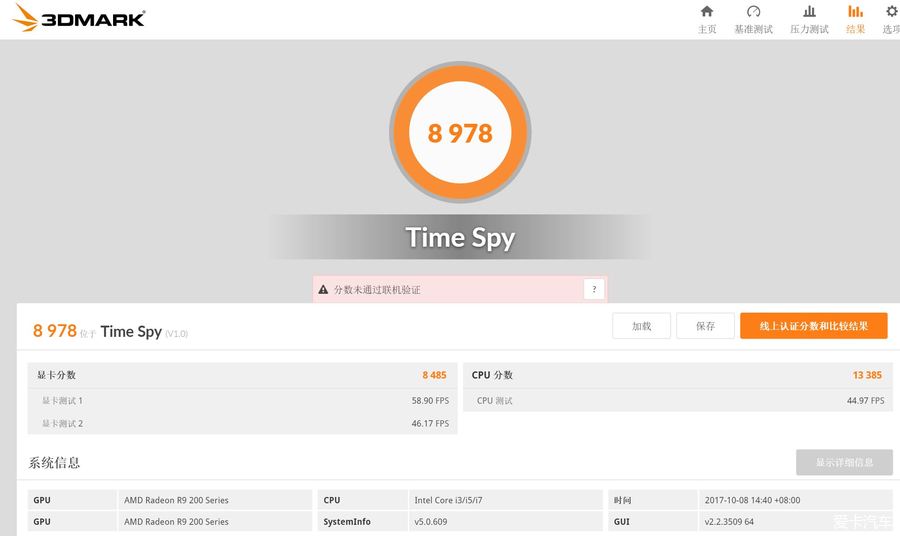The width and height of the screenshot is (900, 536).
Task: Click the SystemInfo version v5.0.609
Action: tap(430, 522)
